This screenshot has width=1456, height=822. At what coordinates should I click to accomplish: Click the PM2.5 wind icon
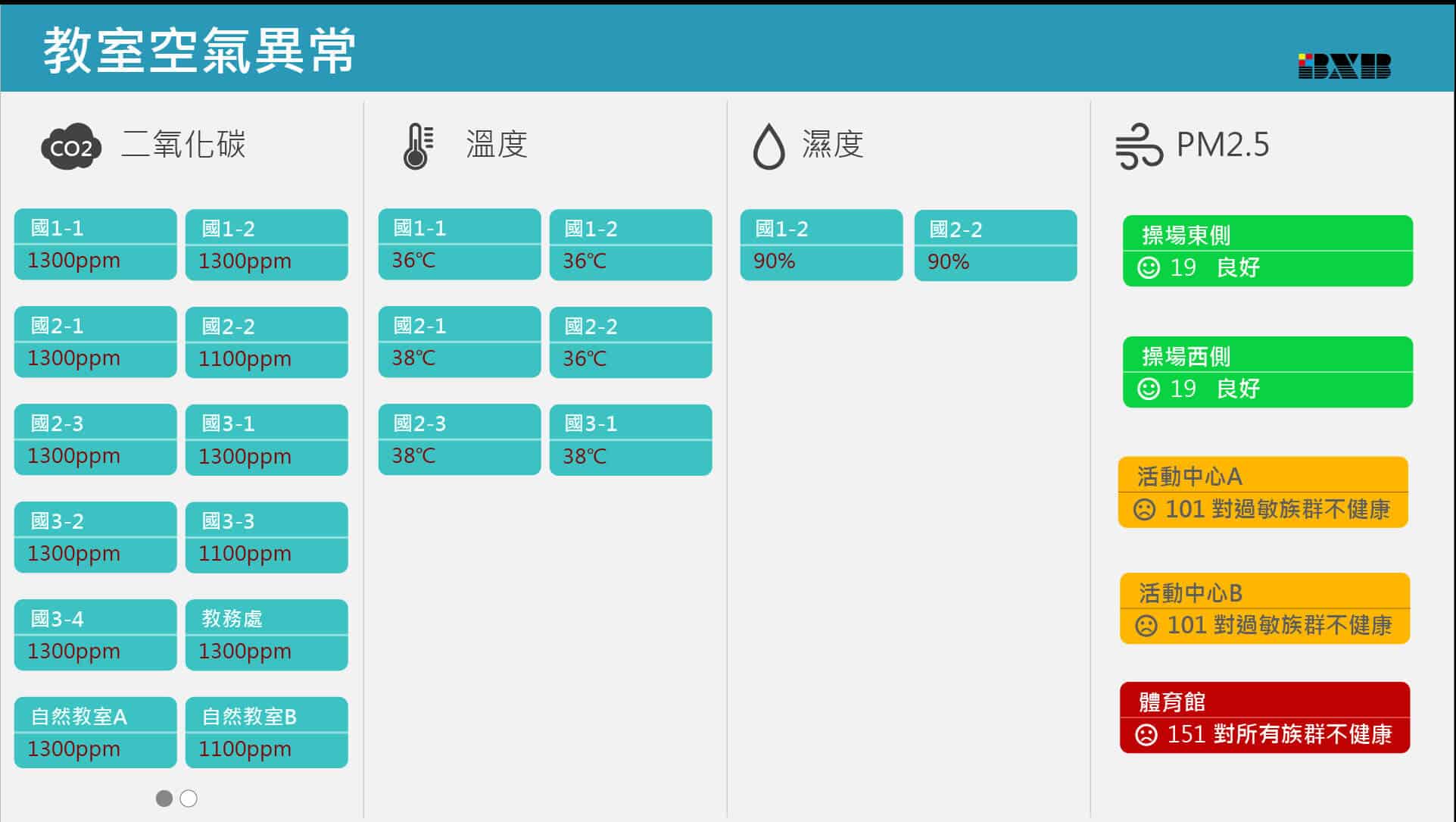coord(1138,146)
